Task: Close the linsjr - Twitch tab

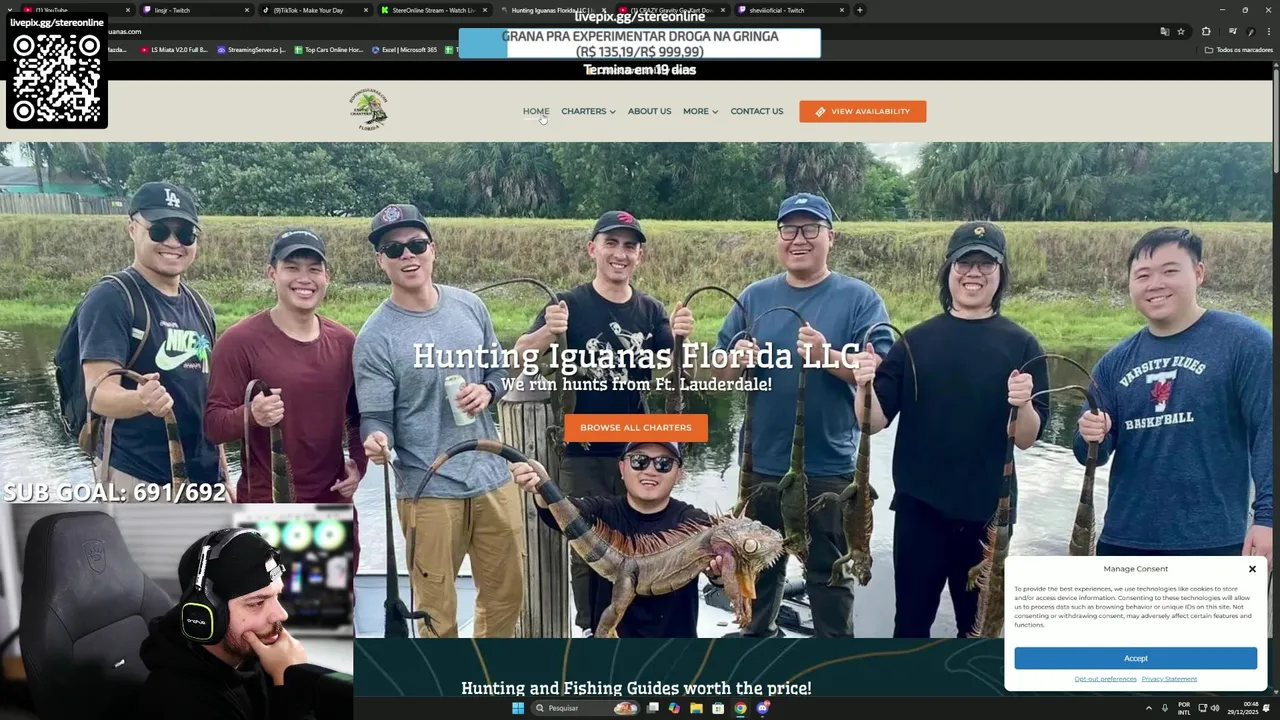Action: click(247, 10)
